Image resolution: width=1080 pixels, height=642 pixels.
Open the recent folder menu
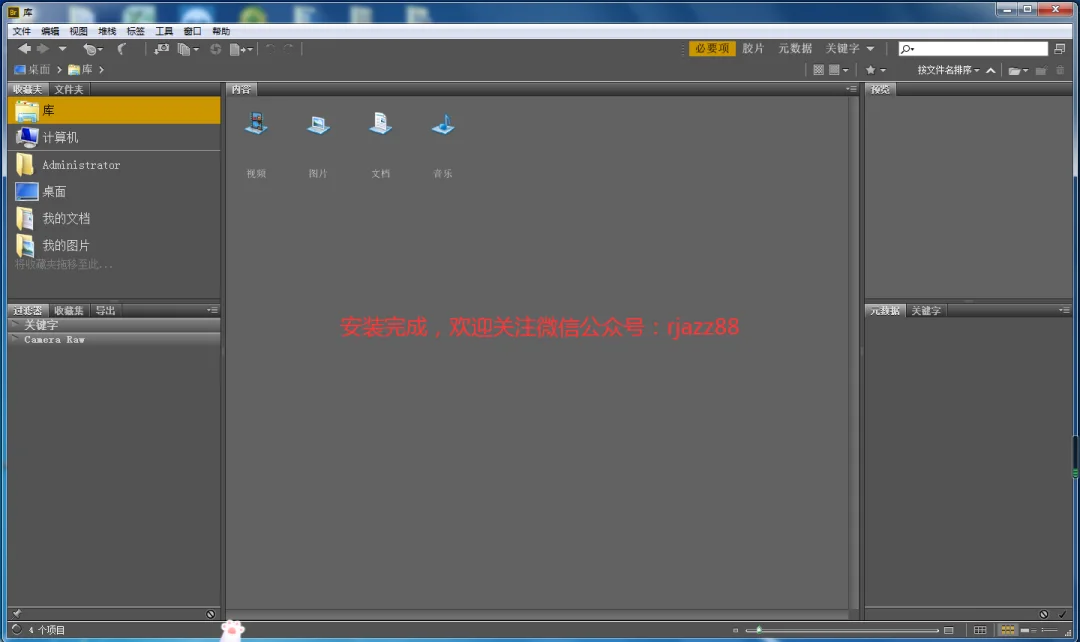1018,70
